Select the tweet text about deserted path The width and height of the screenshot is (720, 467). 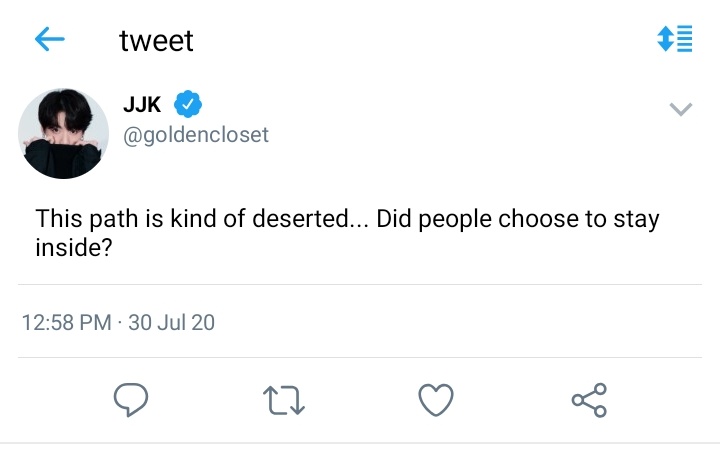tap(348, 232)
